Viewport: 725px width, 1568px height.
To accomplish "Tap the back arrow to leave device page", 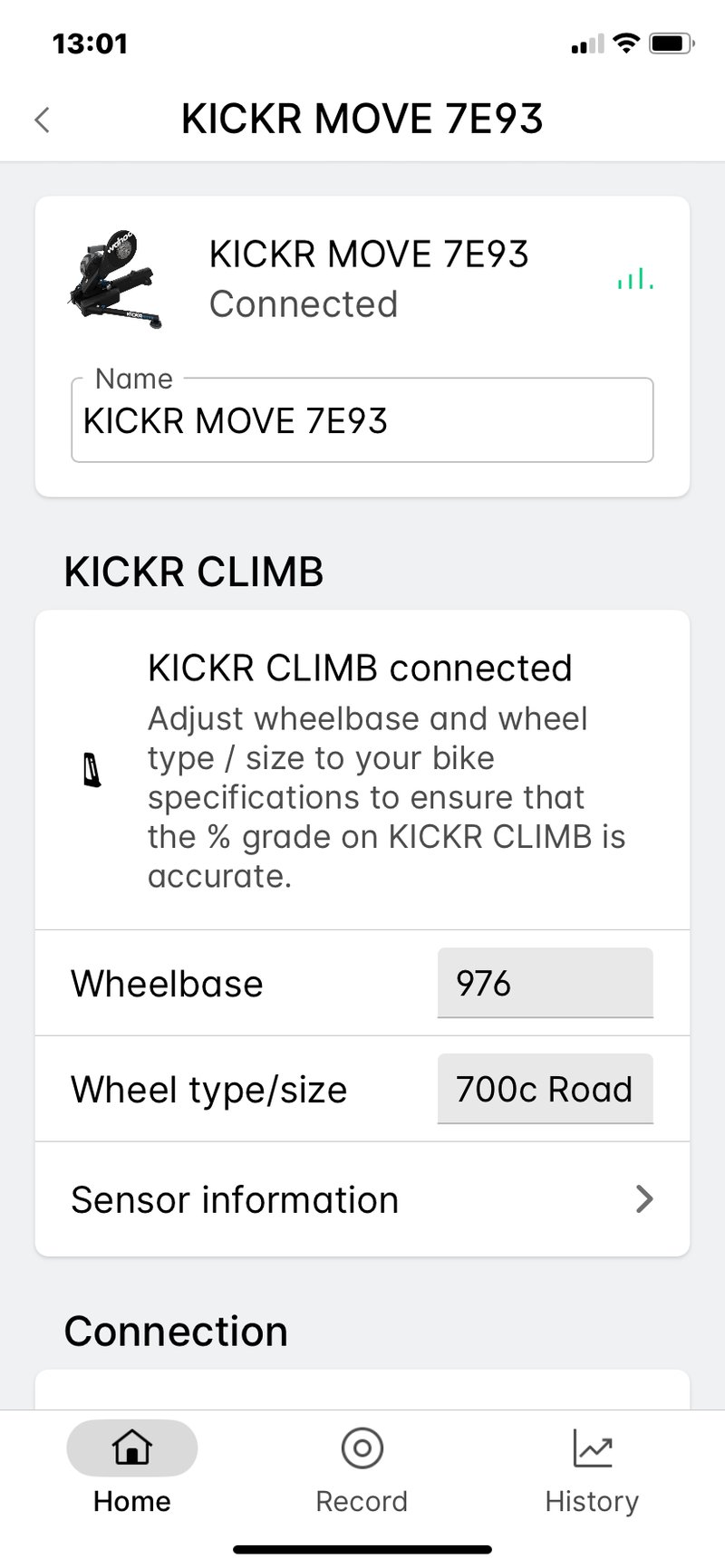I will pyautogui.click(x=41, y=119).
